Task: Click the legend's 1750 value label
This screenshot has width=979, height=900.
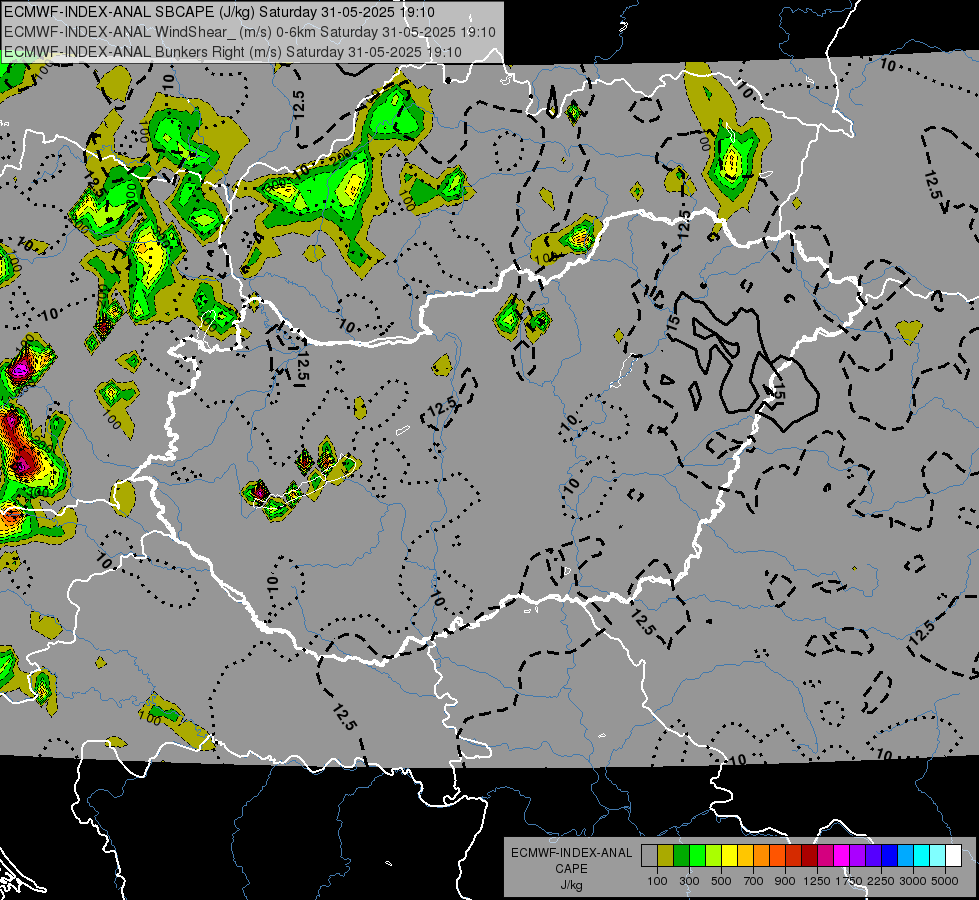Action: coord(849,881)
